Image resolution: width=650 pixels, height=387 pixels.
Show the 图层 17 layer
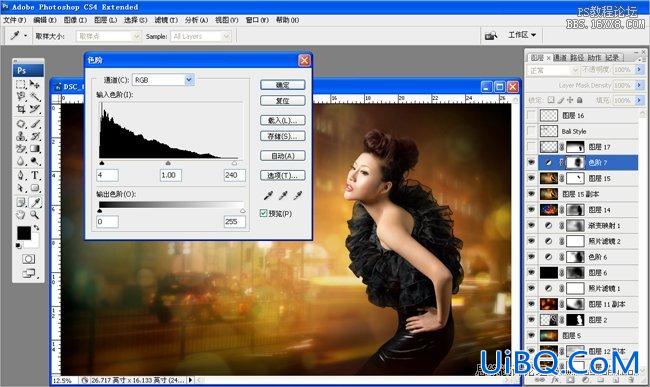coord(531,147)
